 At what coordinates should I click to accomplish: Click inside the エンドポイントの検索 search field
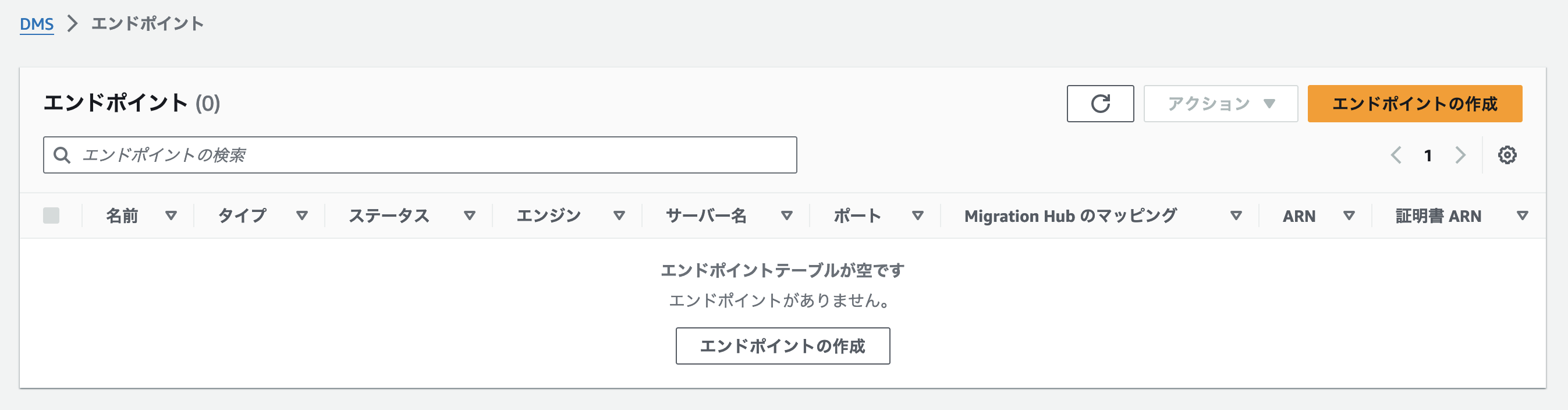(420, 155)
